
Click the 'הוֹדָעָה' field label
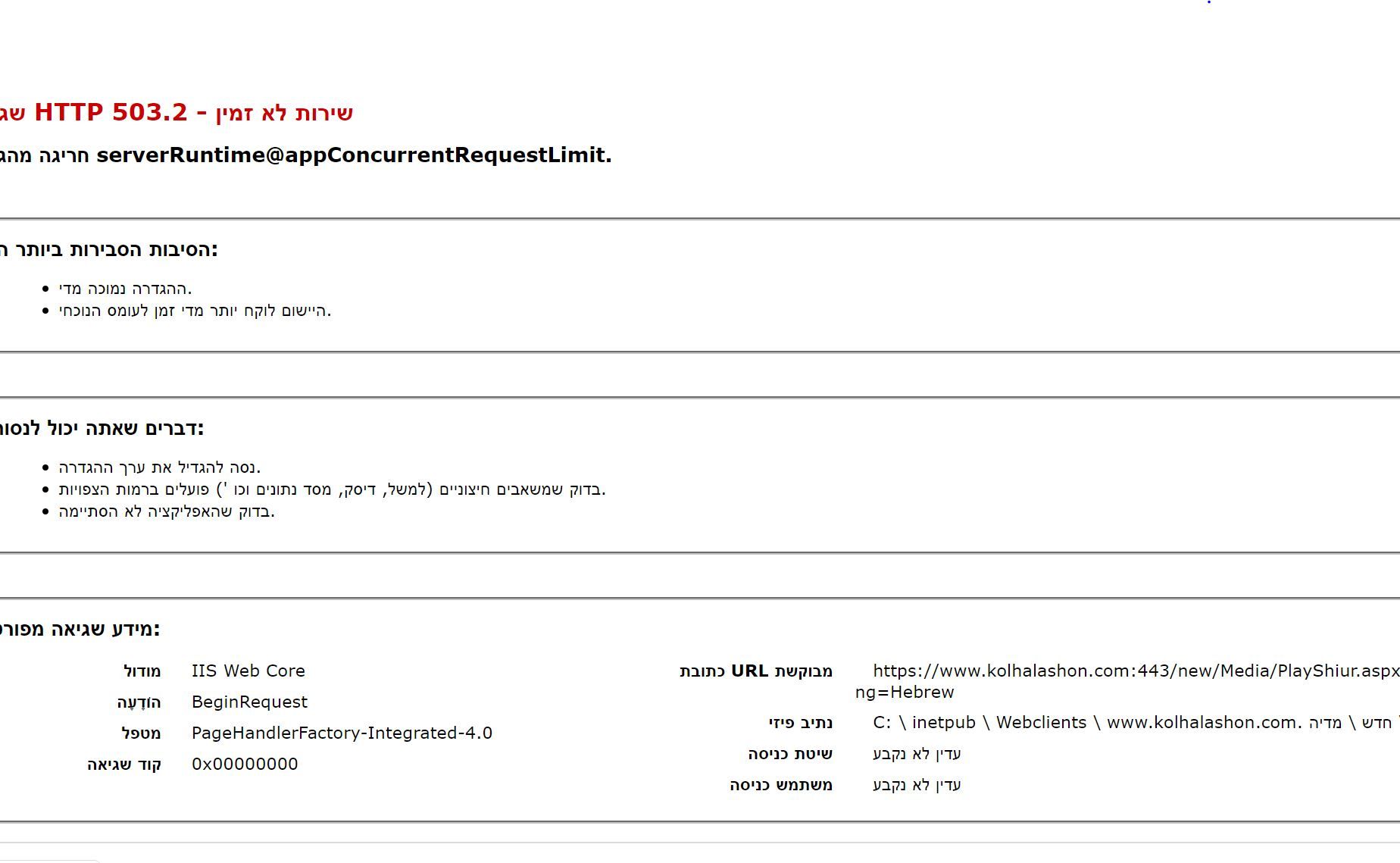139,702
